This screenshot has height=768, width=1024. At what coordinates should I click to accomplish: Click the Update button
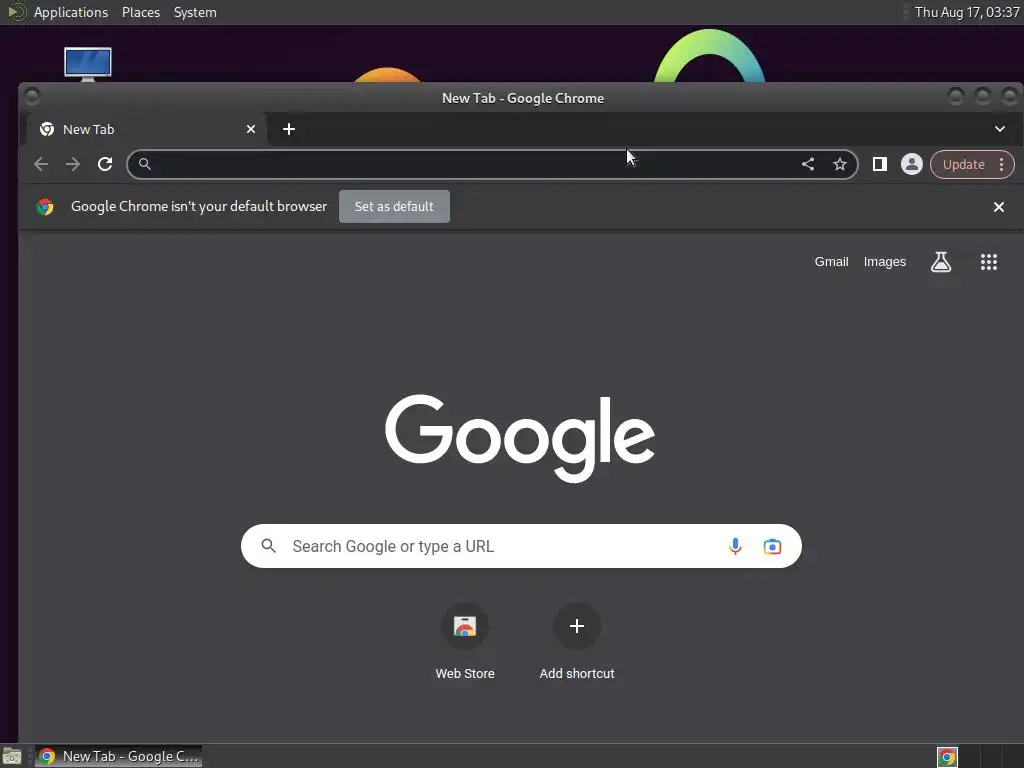pos(963,165)
